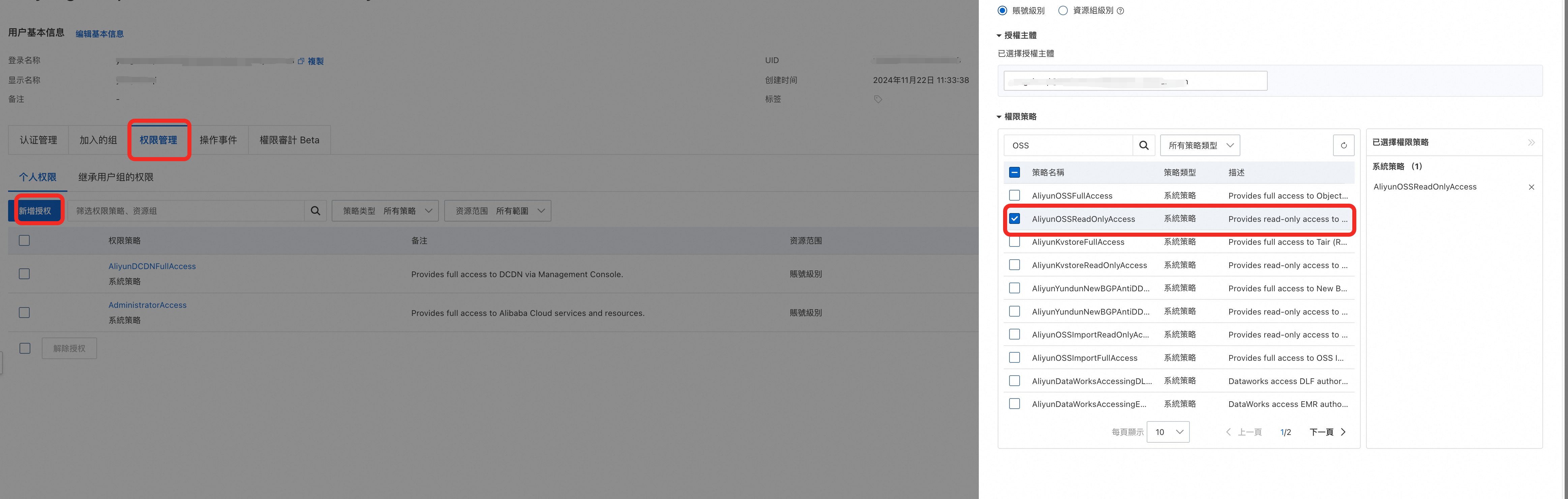
Task: Click the 新增授权 button
Action: pyautogui.click(x=35, y=210)
